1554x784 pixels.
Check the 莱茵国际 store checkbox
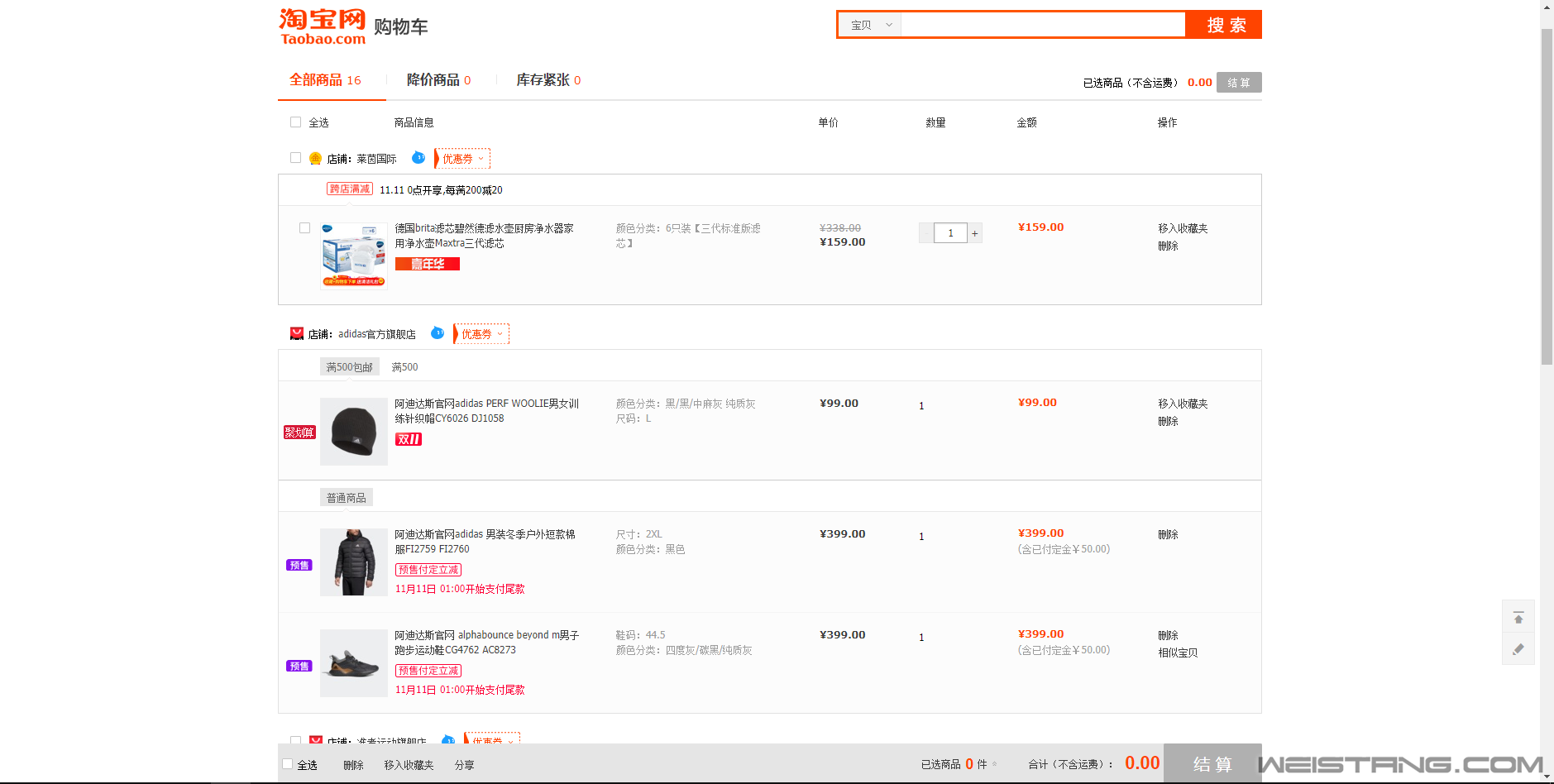pyautogui.click(x=295, y=157)
